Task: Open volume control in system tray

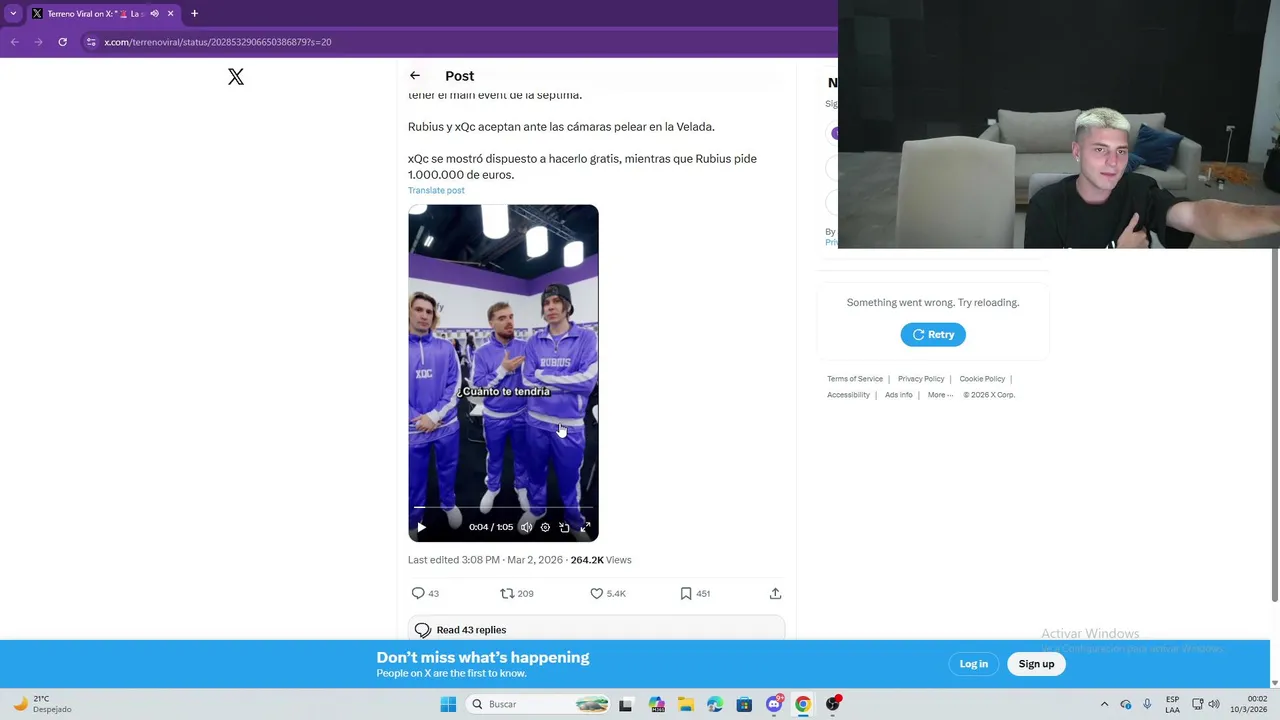Action: [x=1216, y=704]
